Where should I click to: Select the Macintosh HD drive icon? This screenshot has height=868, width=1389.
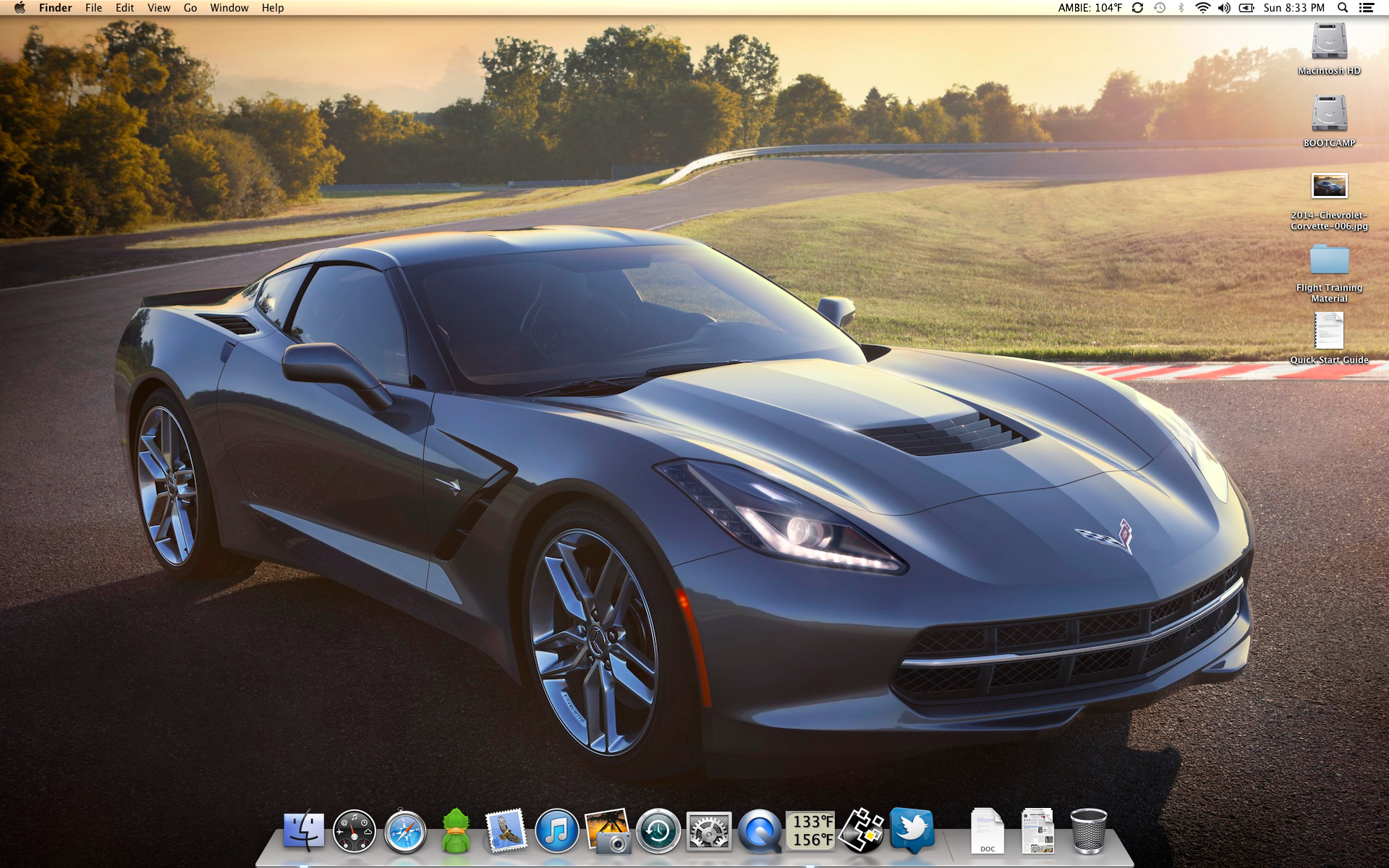[1330, 42]
